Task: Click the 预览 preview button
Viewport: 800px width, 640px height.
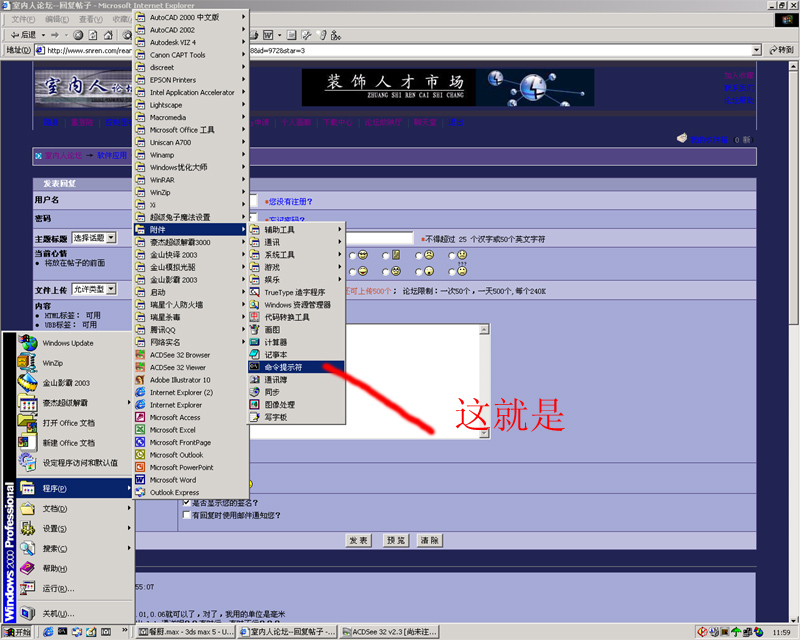Action: [x=396, y=540]
